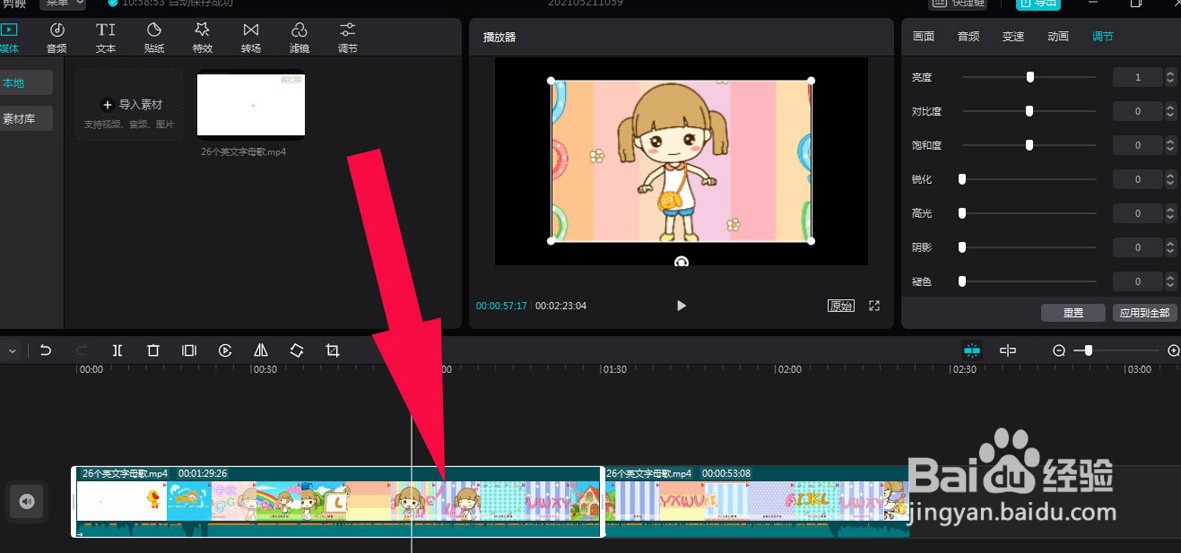Step the 饱和度 saturation value arrows
1181x553 pixels.
tap(1170, 145)
